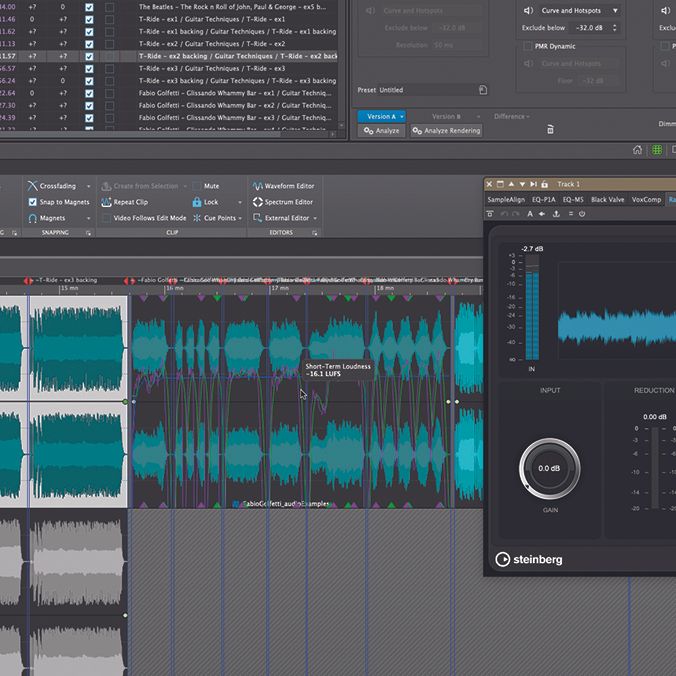Check second-column box for T-Ride - ex3 row
Image resolution: width=676 pixels, height=676 pixels.
[110, 69]
